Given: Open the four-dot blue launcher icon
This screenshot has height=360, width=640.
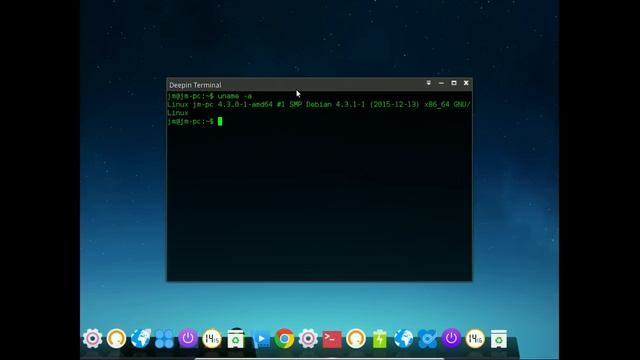Looking at the screenshot, I should click(x=164, y=339).
